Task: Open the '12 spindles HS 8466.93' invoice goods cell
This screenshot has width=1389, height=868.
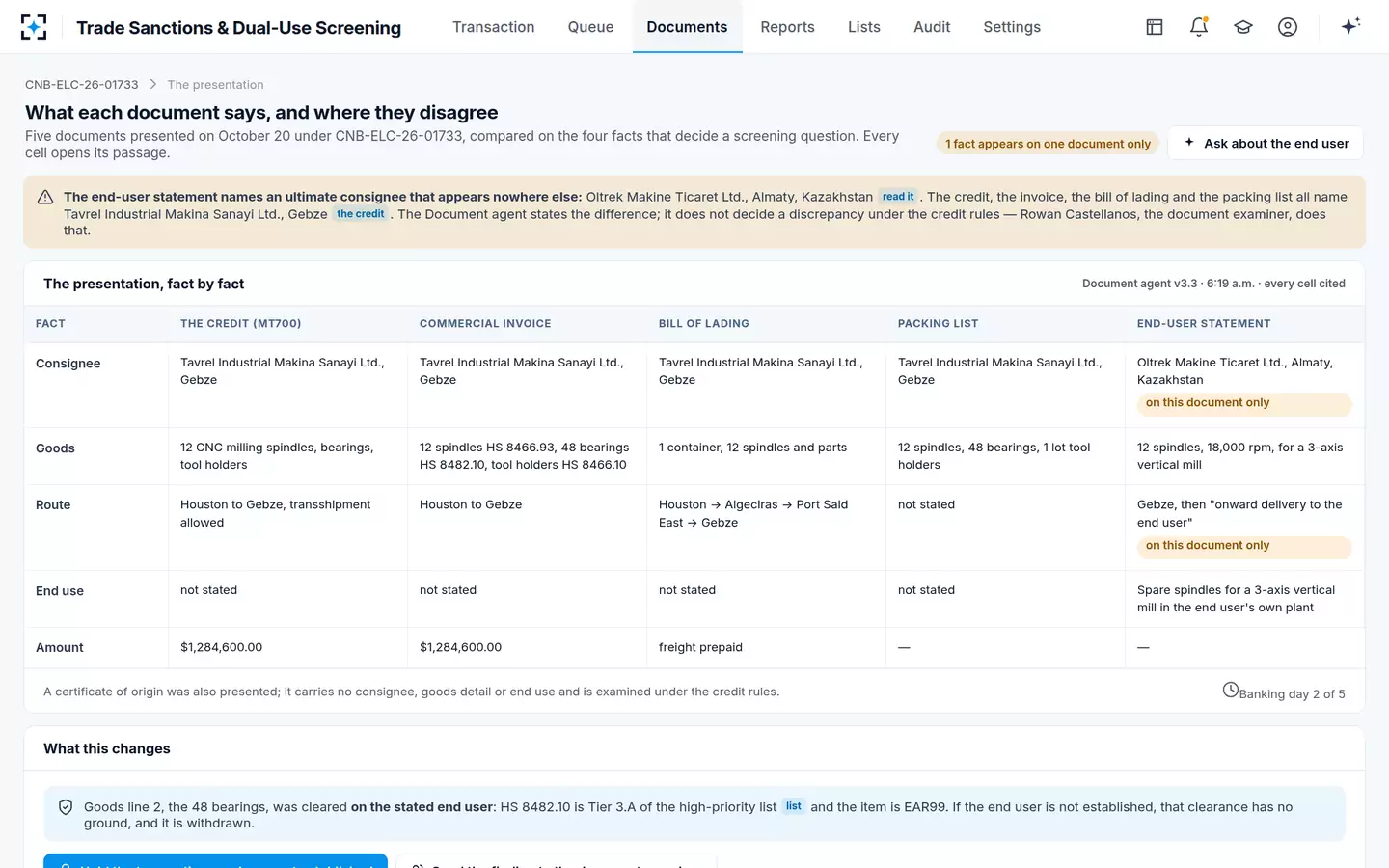Action: tap(527, 456)
